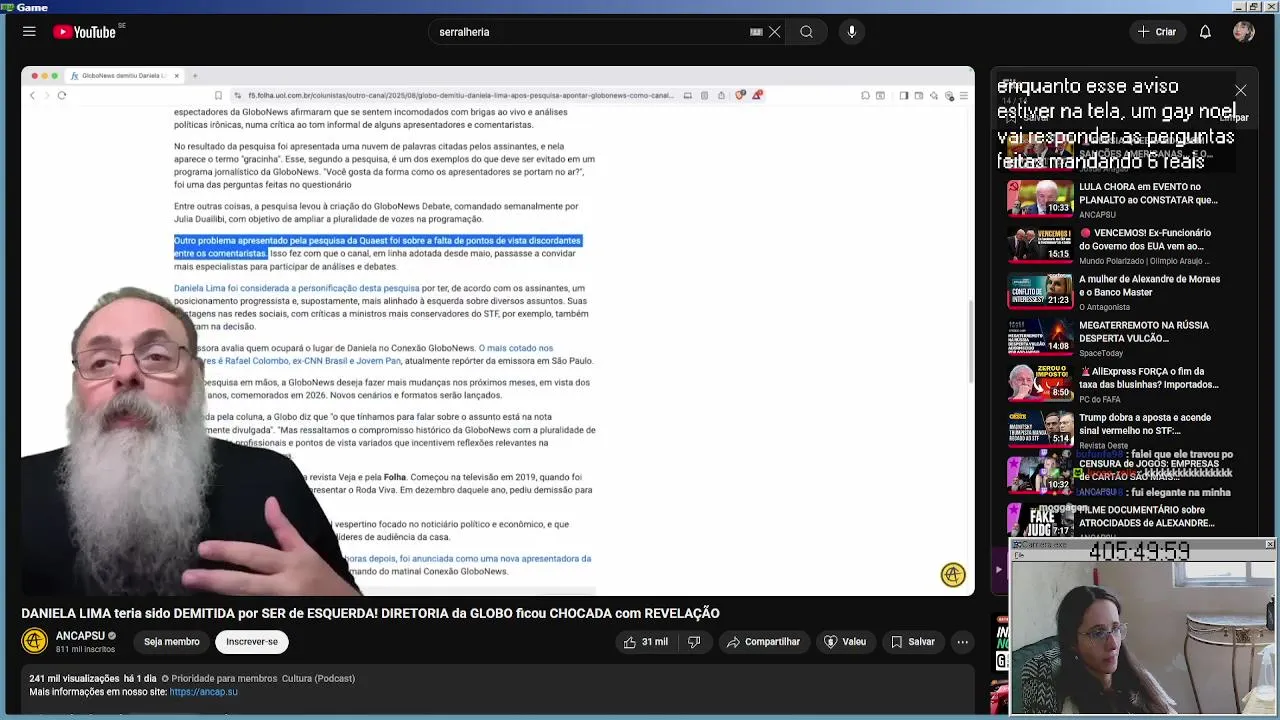Viewport: 1280px width, 720px height.
Task: Dislike the video
Action: (694, 642)
